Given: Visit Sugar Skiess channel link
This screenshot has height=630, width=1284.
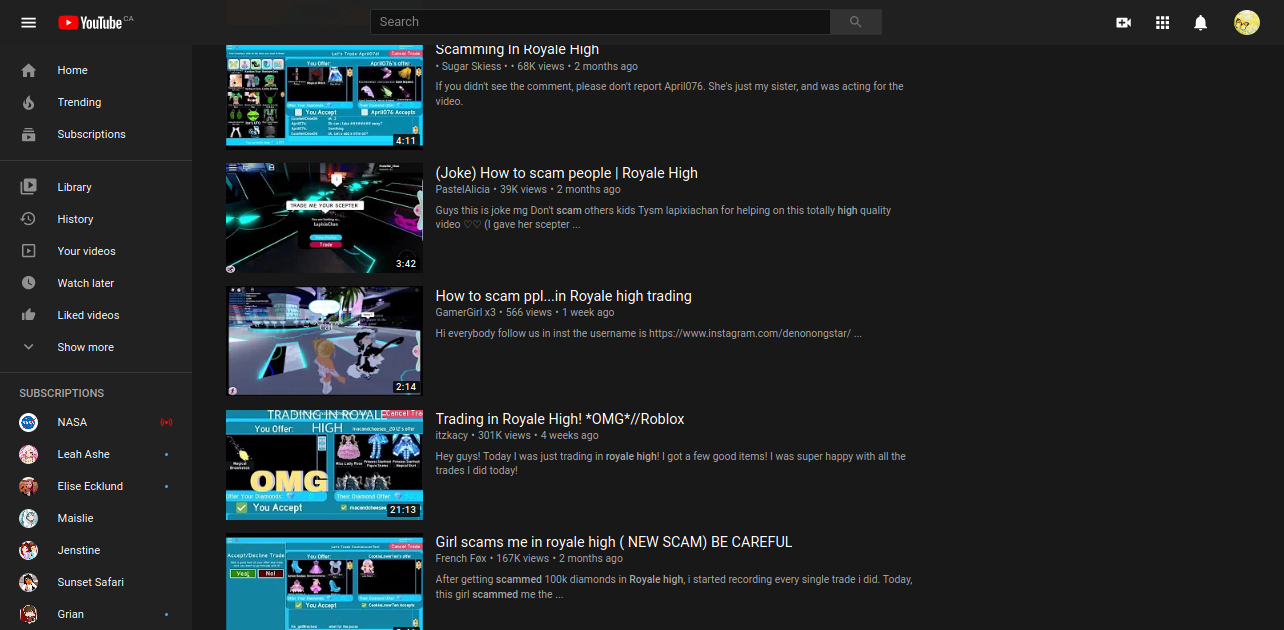Looking at the screenshot, I should tap(470, 66).
